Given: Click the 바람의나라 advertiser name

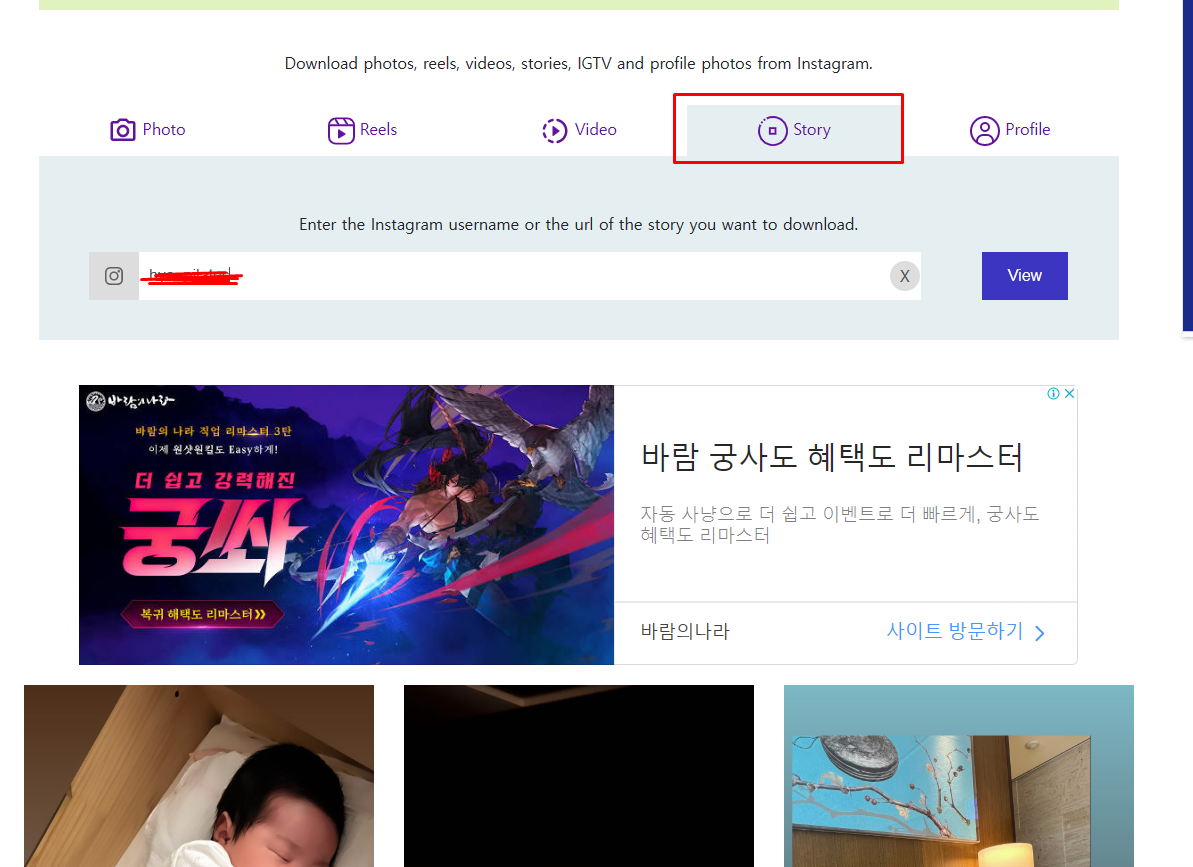Looking at the screenshot, I should point(685,631).
